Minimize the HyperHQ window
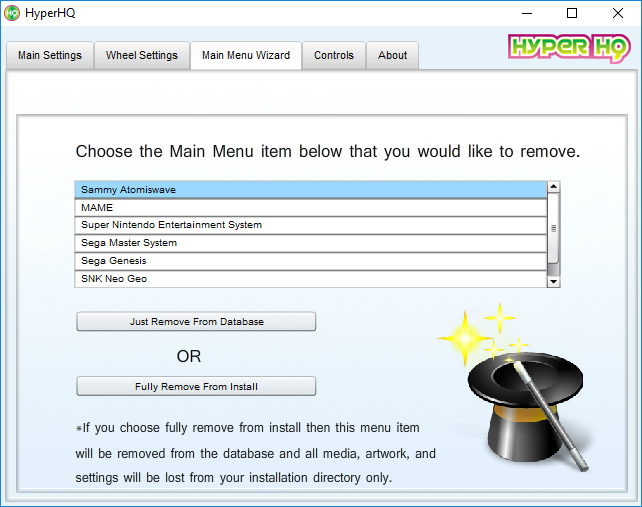Image resolution: width=642 pixels, height=507 pixels. pyautogui.click(x=527, y=14)
